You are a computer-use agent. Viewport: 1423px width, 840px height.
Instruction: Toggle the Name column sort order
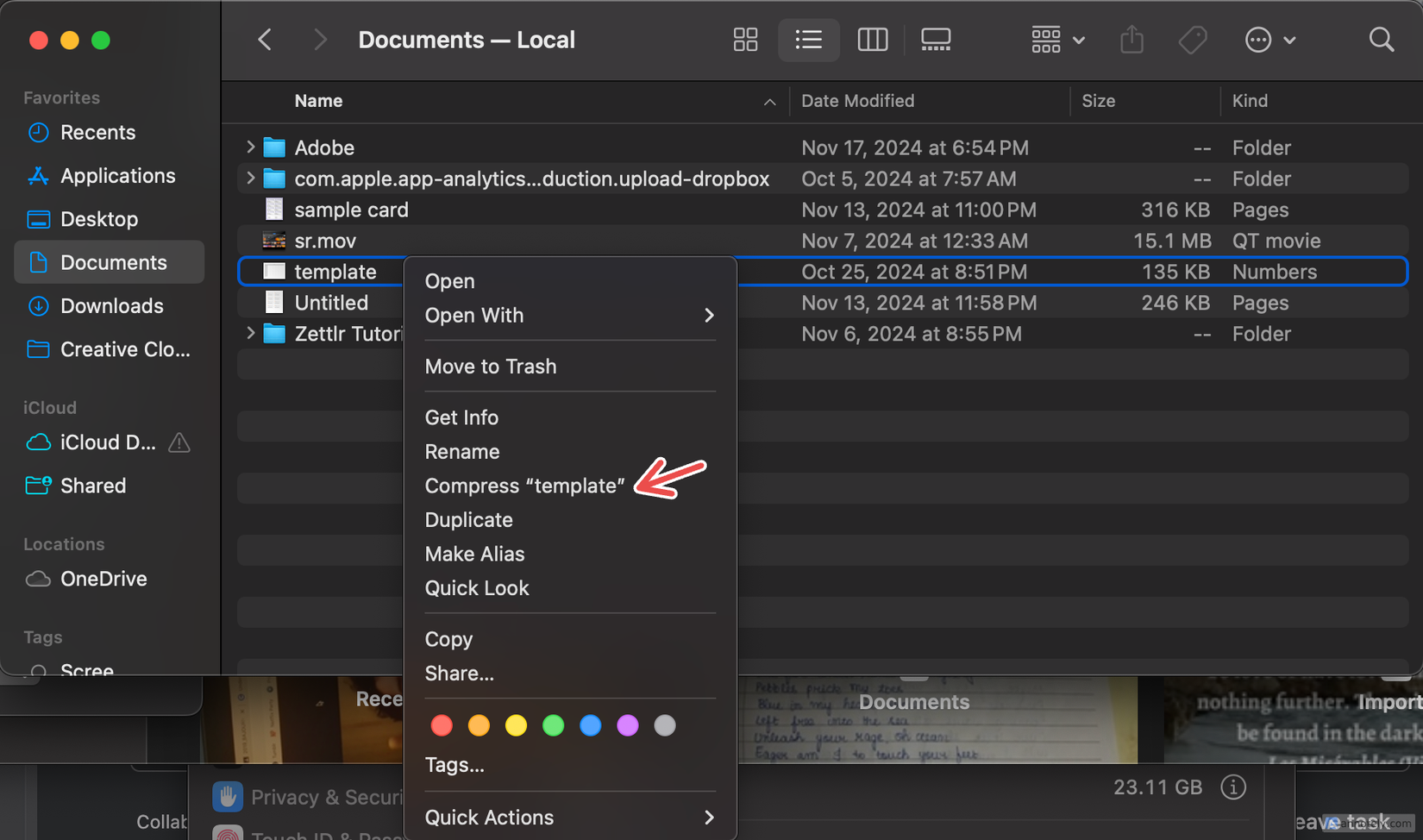pos(318,101)
